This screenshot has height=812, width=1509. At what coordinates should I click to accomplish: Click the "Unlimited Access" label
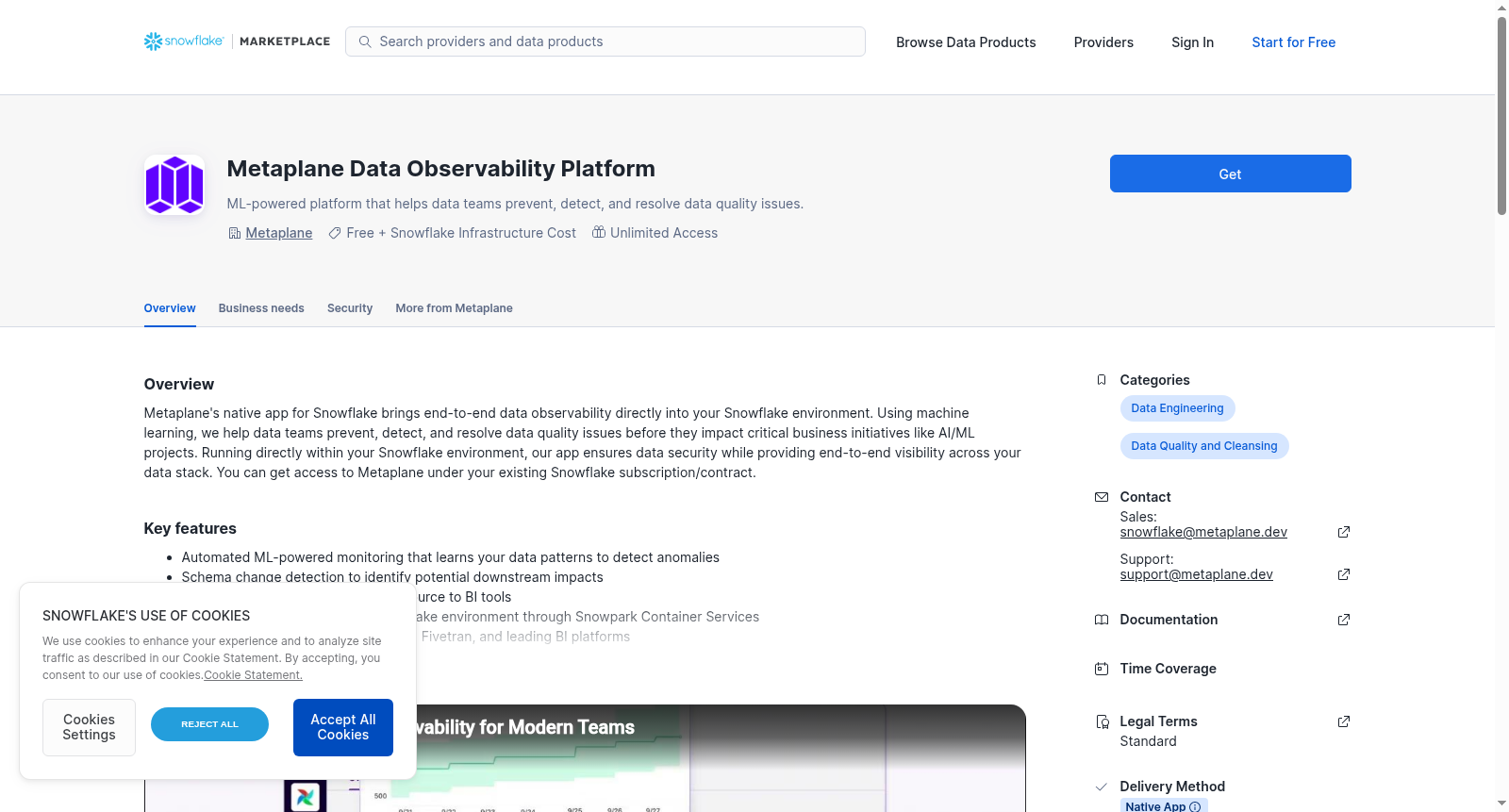(x=664, y=233)
